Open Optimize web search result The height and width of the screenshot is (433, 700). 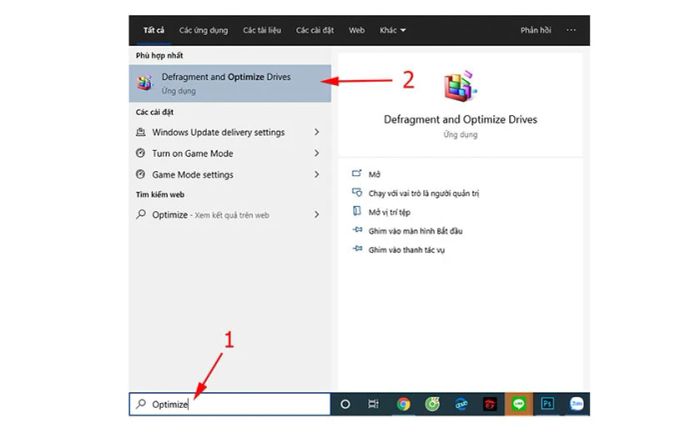point(230,215)
